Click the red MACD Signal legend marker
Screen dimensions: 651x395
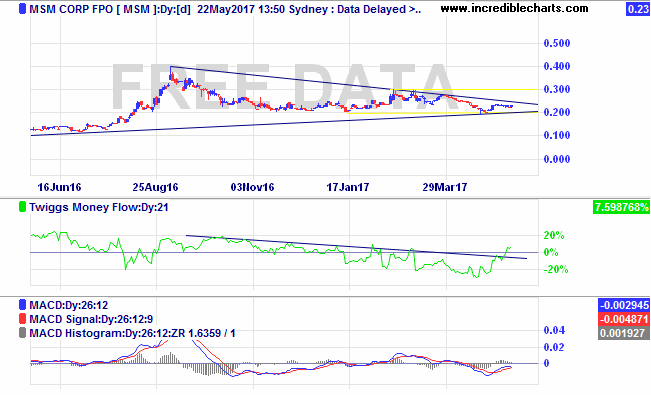[22, 319]
